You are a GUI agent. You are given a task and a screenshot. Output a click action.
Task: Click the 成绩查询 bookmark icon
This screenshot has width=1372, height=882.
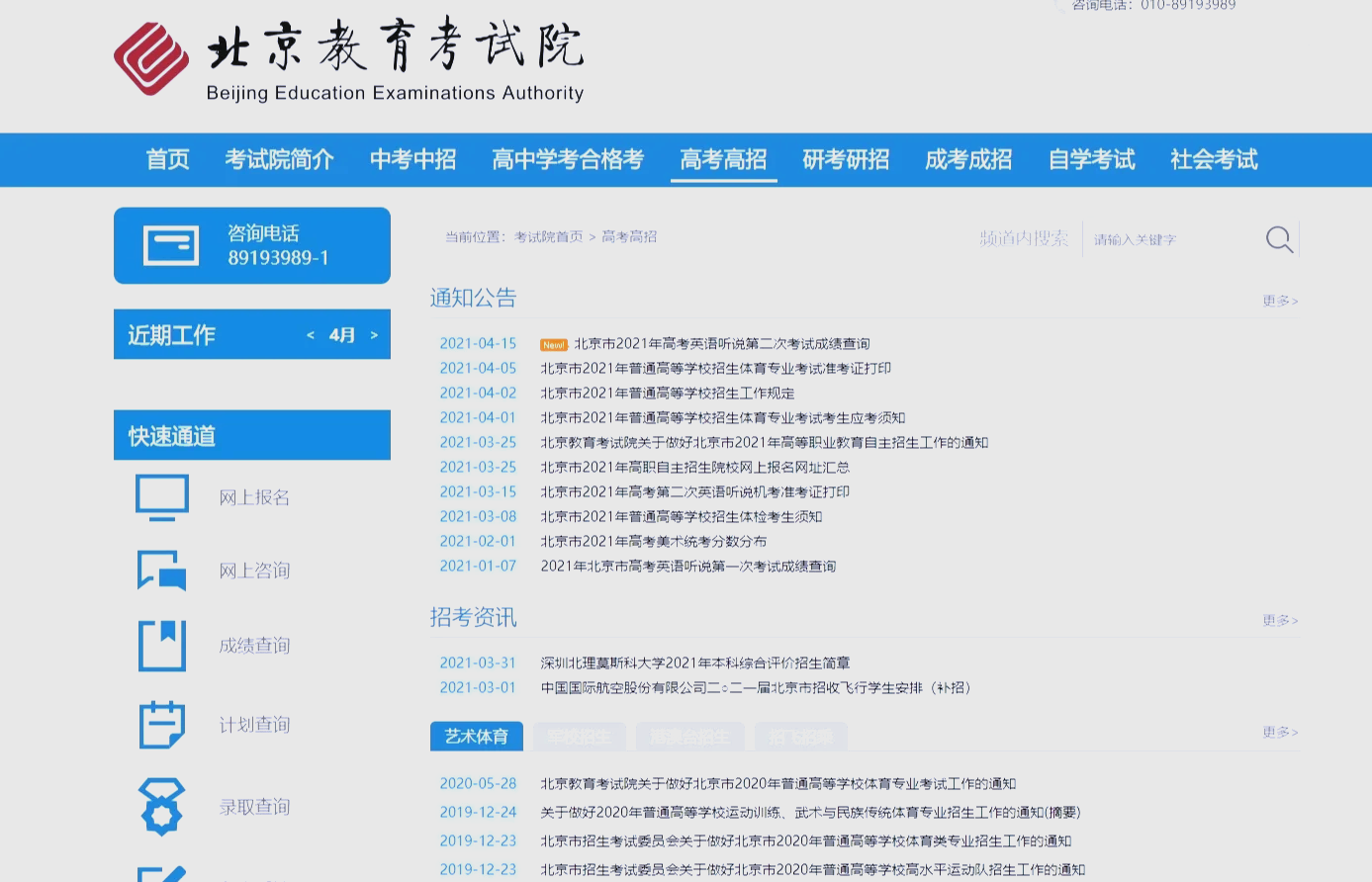tap(162, 646)
